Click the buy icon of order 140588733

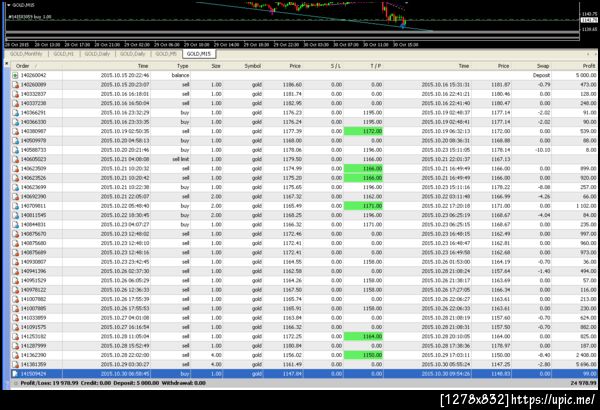[x=15, y=150]
